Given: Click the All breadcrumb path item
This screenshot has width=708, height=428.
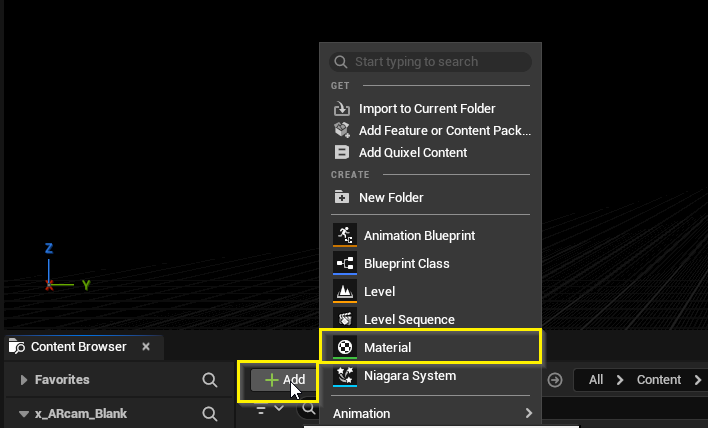Looking at the screenshot, I should coord(596,380).
